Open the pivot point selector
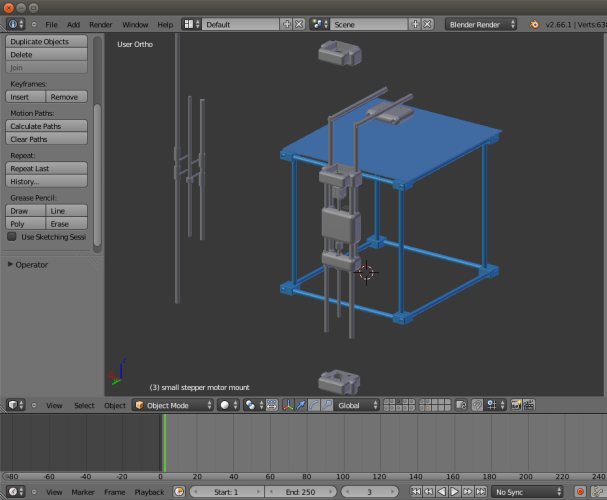Screen dimensions: 607x500 tap(254, 405)
